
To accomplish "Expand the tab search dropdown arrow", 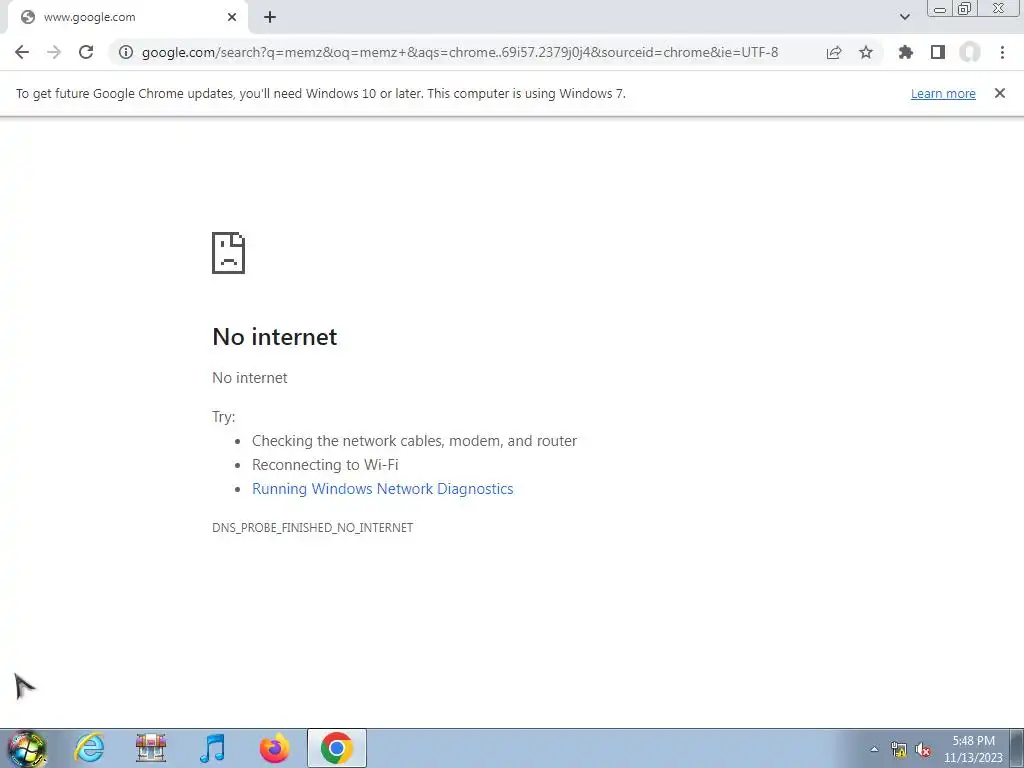I will pyautogui.click(x=904, y=17).
